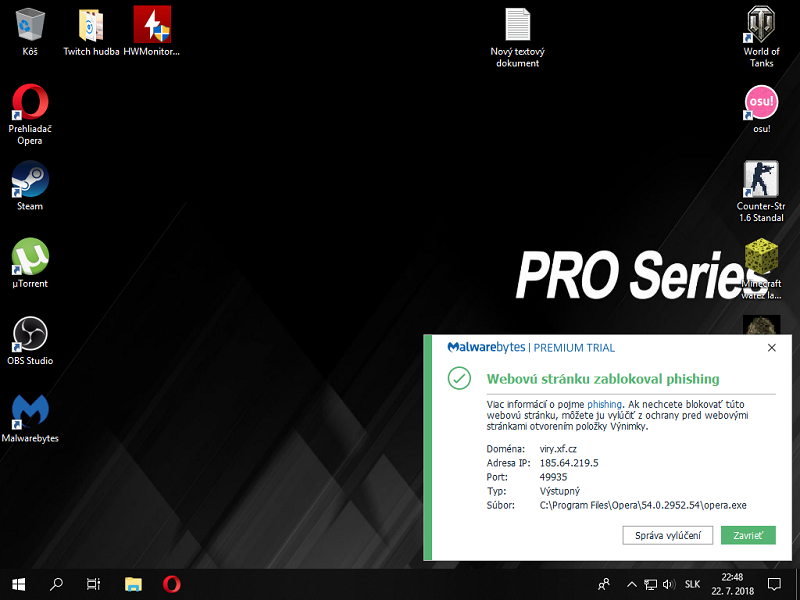Click the desktop icon under Minecraft

[x=761, y=325]
